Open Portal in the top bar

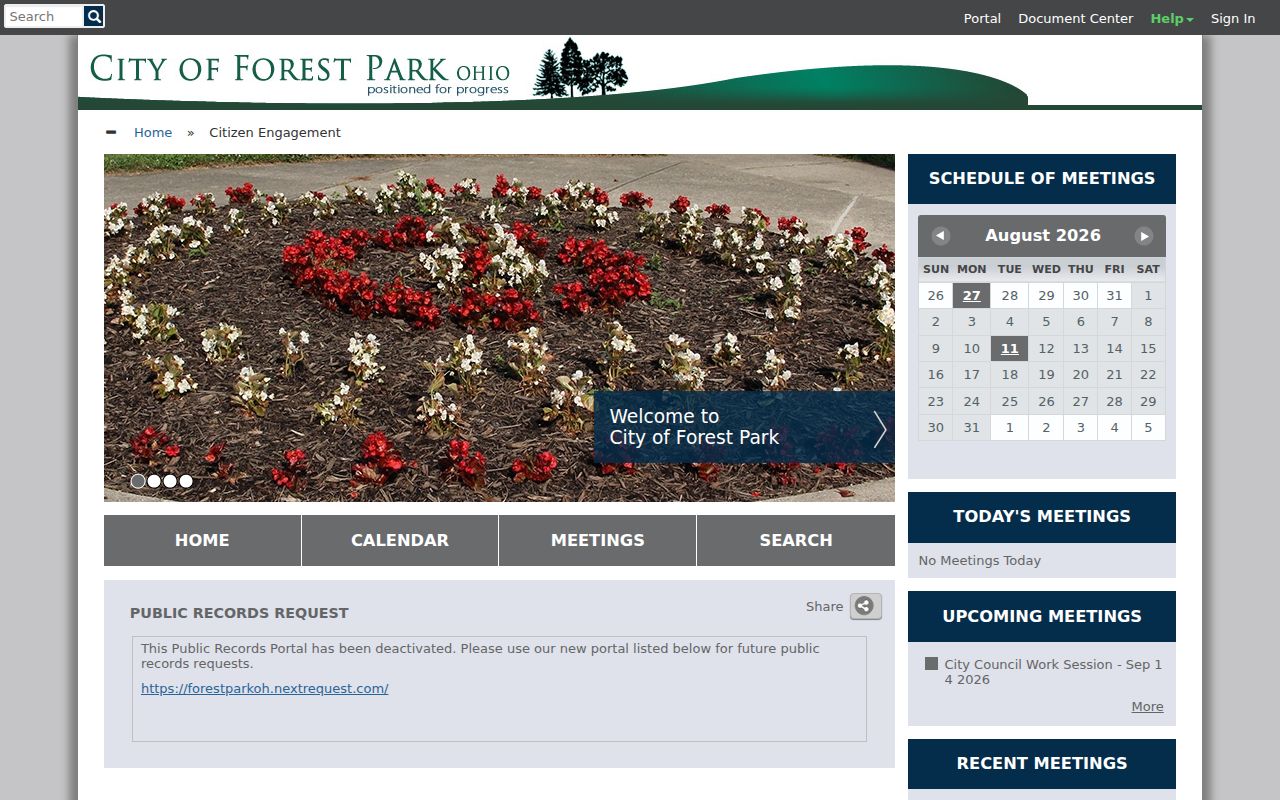982,18
